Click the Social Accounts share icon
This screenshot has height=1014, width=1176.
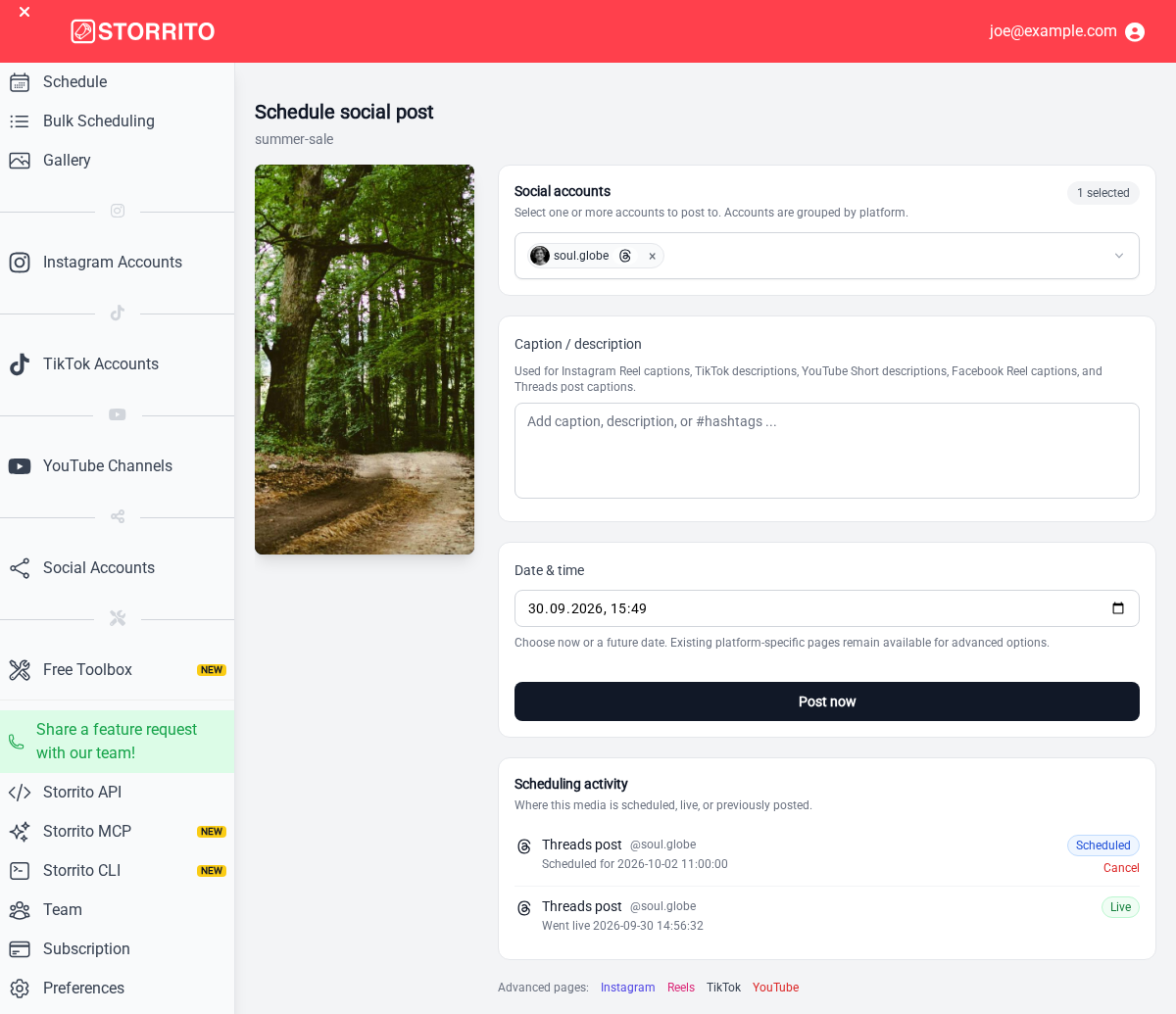click(20, 568)
